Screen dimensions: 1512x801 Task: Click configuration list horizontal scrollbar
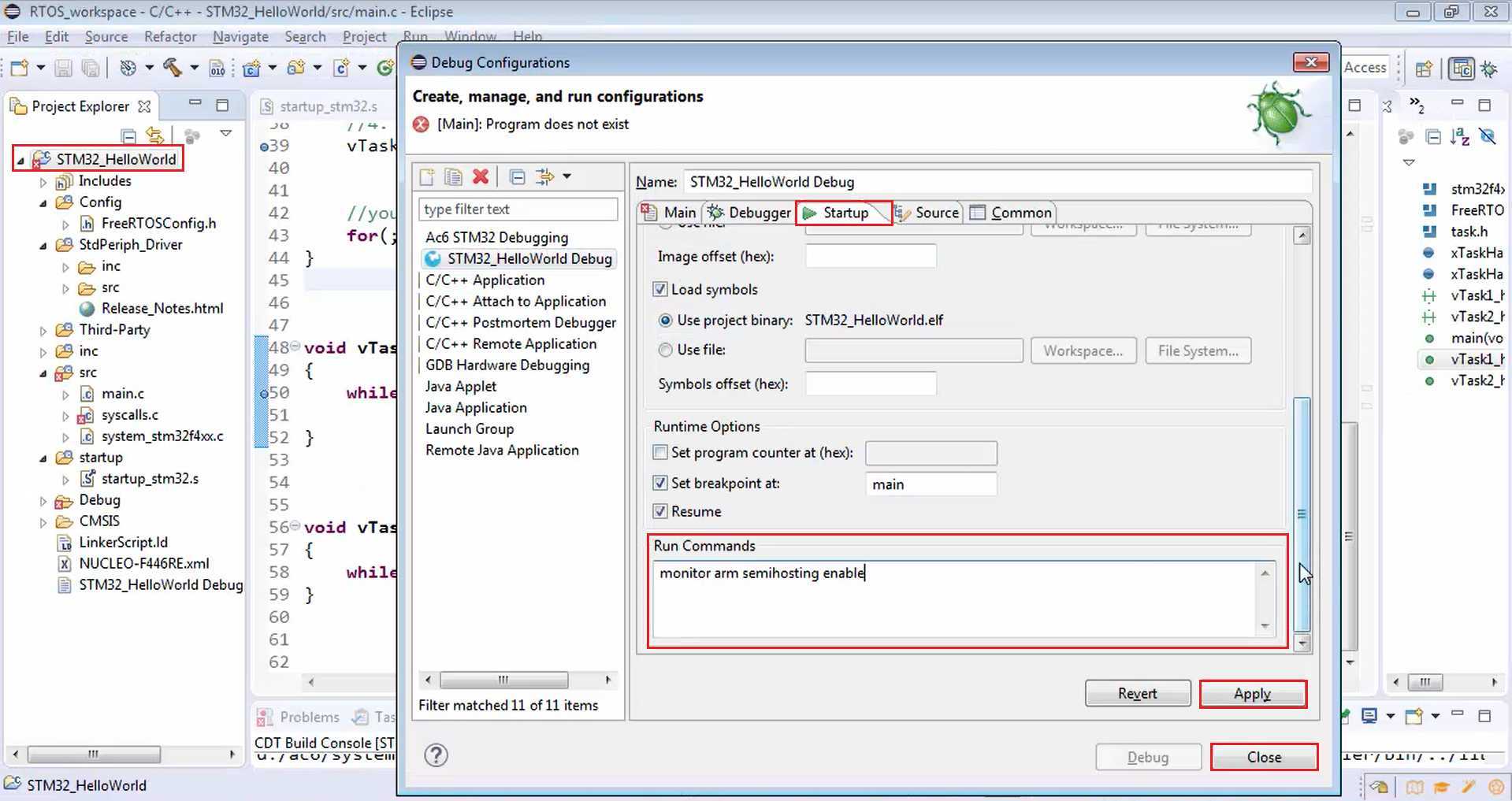point(503,680)
